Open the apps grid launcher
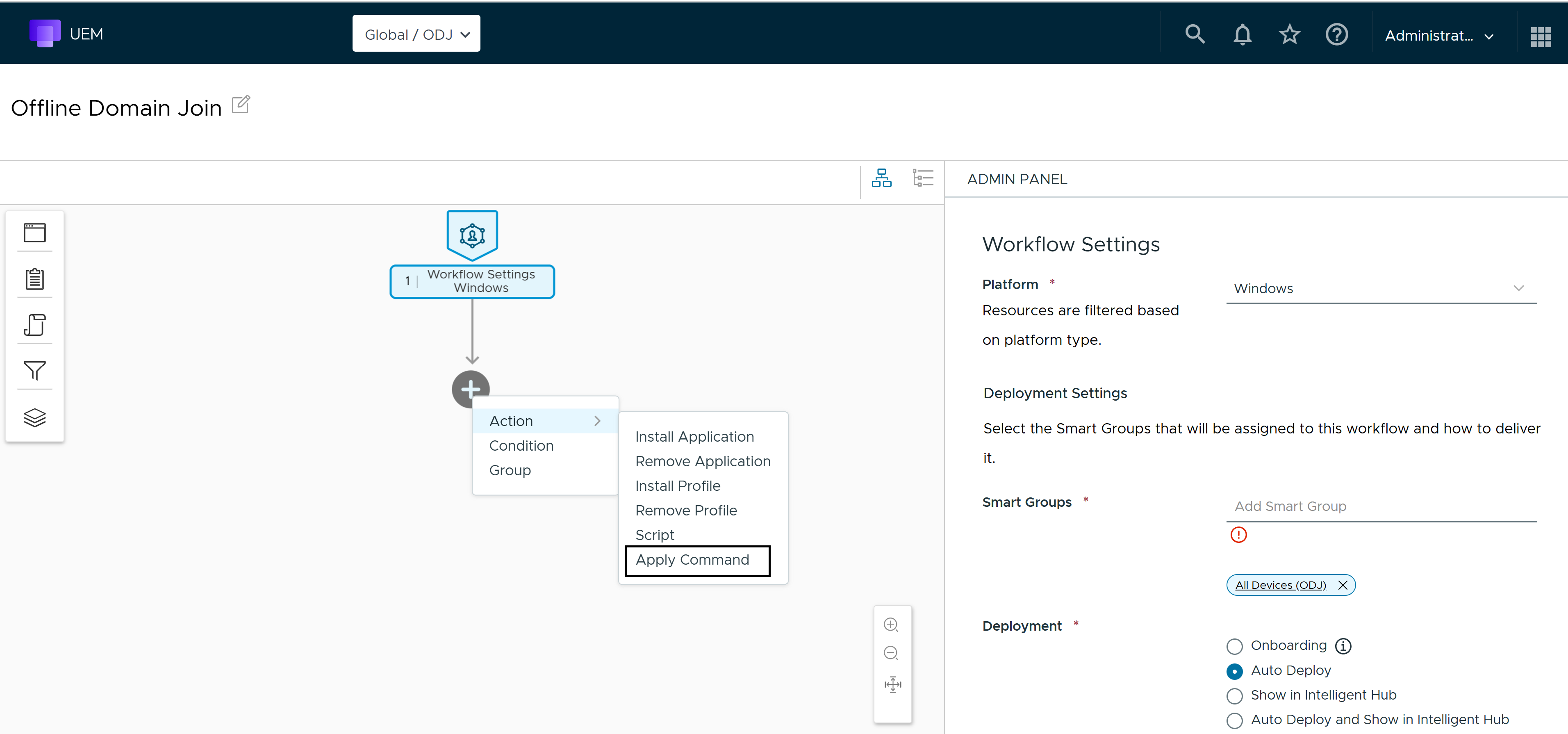Viewport: 1568px width, 734px height. (x=1541, y=36)
